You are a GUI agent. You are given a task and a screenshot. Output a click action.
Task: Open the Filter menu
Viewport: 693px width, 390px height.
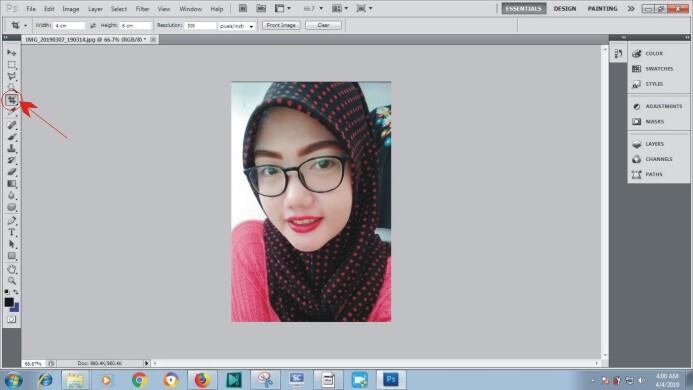coord(142,9)
